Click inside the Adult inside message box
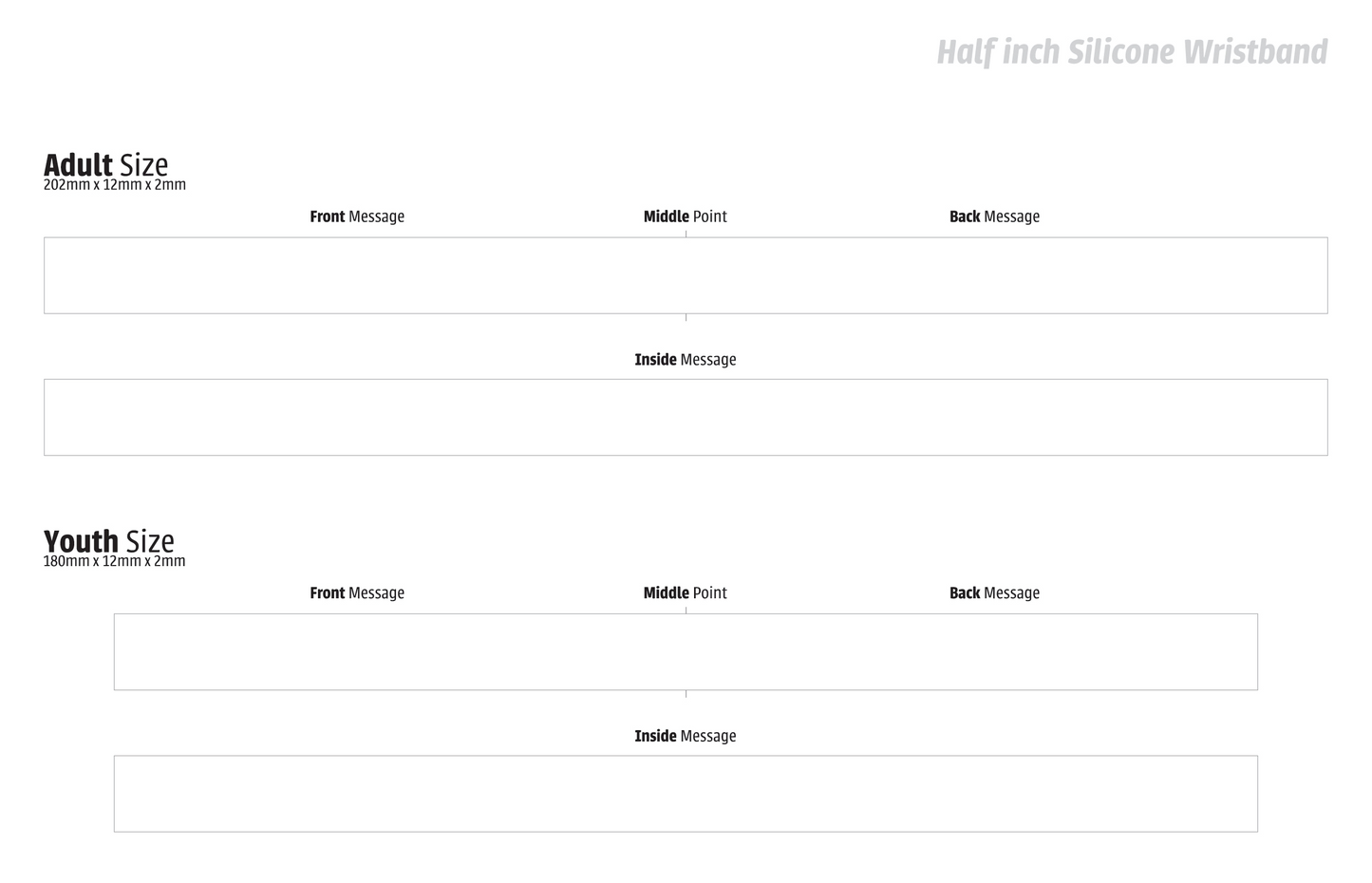This screenshot has width=1372, height=883. (x=686, y=418)
